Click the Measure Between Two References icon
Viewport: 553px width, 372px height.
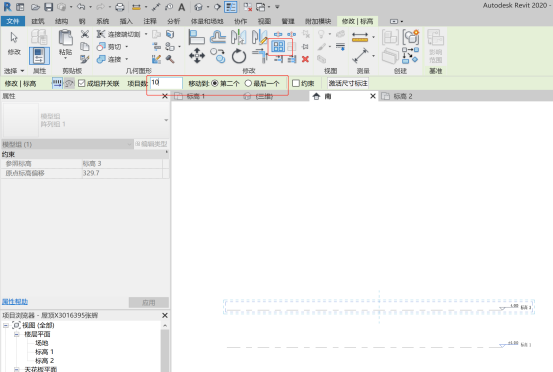(360, 37)
